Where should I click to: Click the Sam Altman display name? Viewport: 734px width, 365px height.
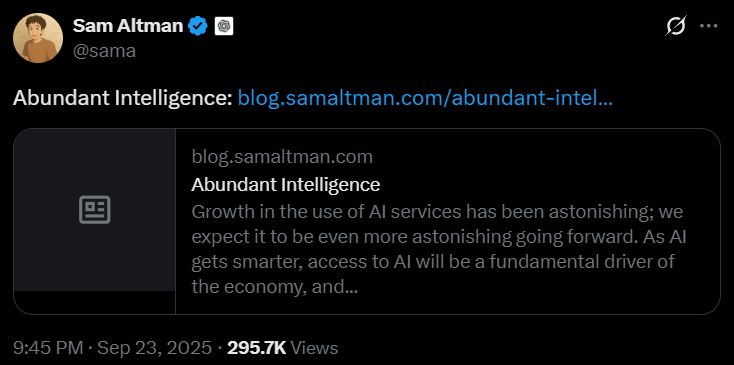coord(128,26)
